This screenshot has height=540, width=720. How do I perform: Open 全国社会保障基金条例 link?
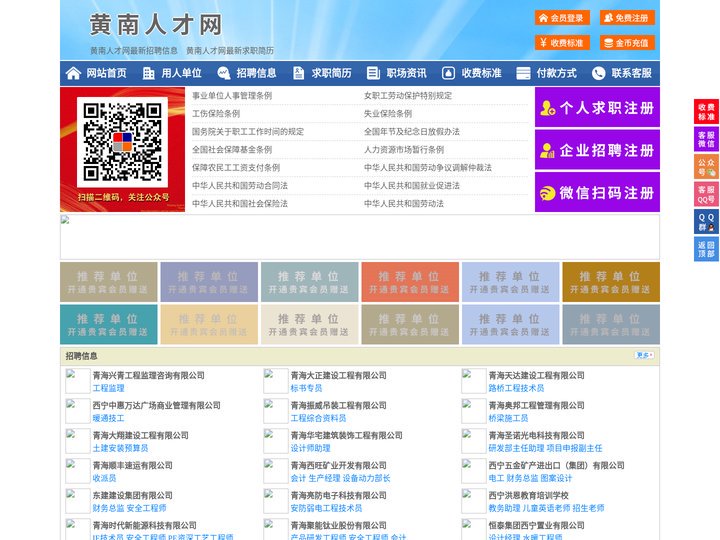click(x=232, y=149)
